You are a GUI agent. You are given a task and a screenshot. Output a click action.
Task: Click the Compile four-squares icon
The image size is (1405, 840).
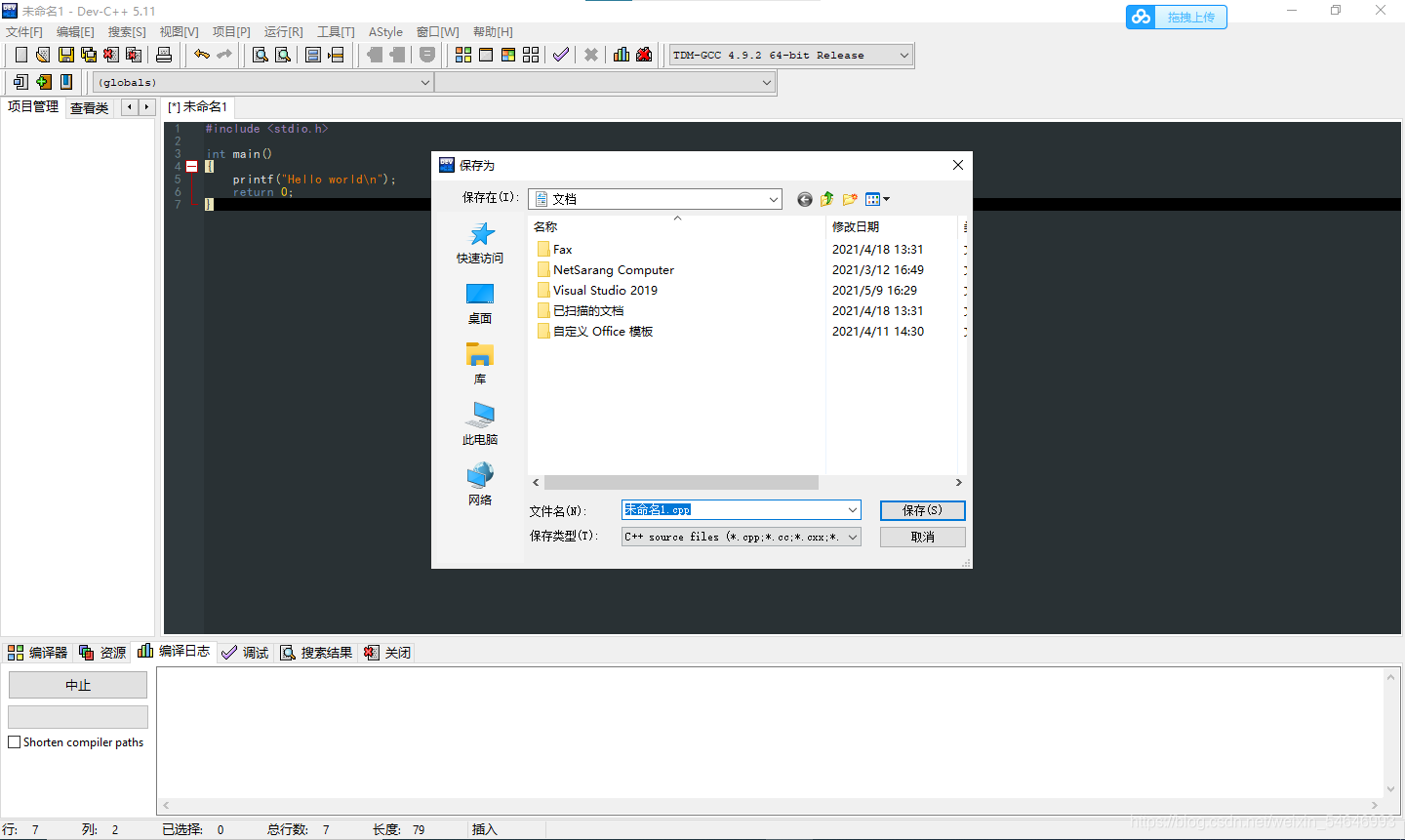[463, 55]
